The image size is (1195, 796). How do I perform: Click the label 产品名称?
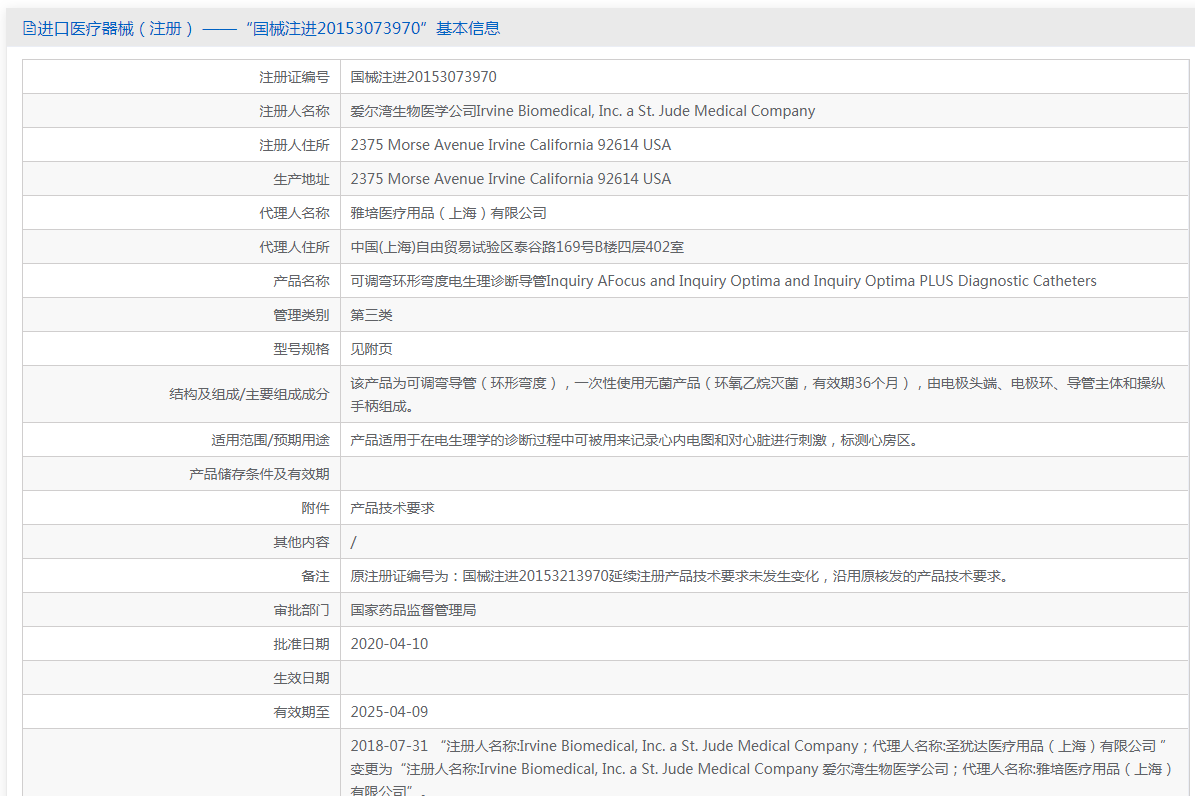301,281
